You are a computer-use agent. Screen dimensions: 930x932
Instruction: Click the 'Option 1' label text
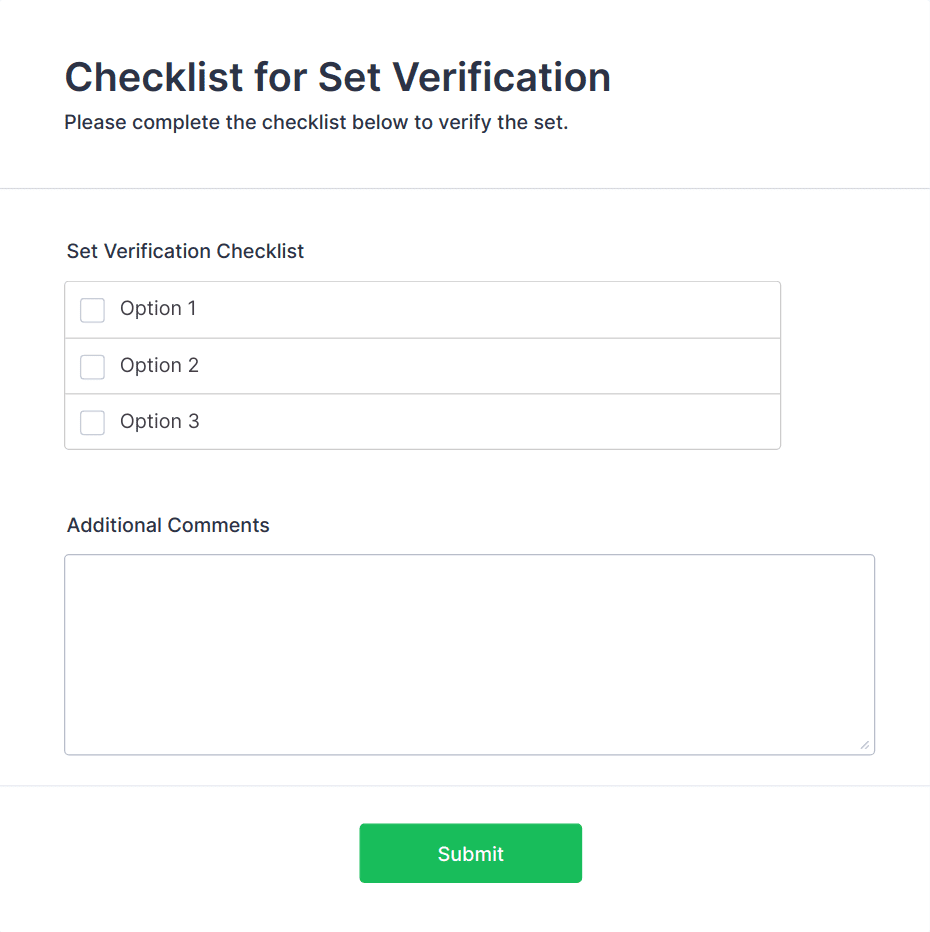coord(158,309)
